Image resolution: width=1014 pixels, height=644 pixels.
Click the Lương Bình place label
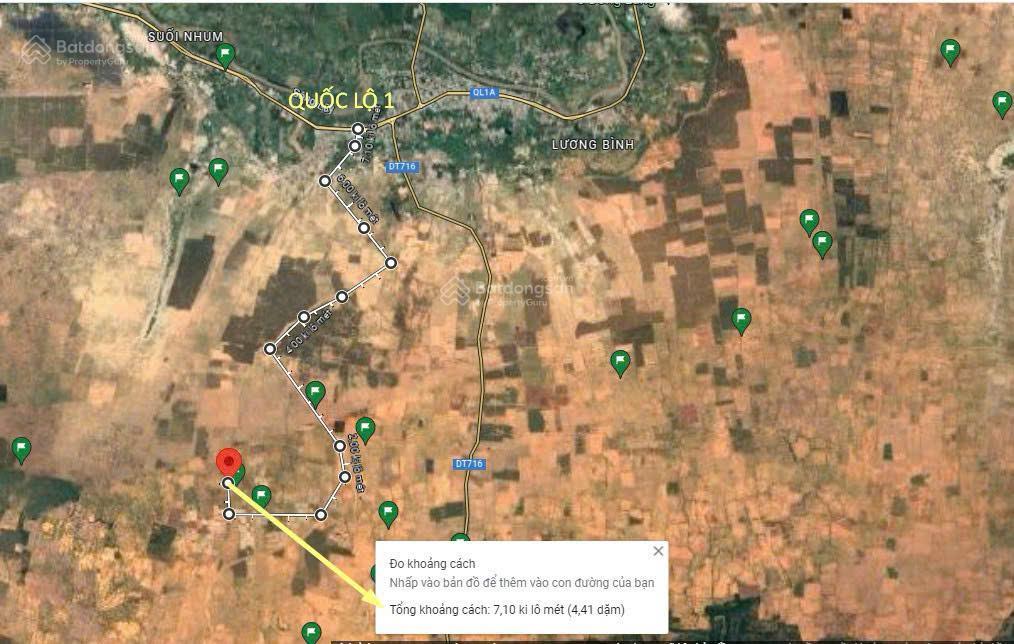pos(593,144)
